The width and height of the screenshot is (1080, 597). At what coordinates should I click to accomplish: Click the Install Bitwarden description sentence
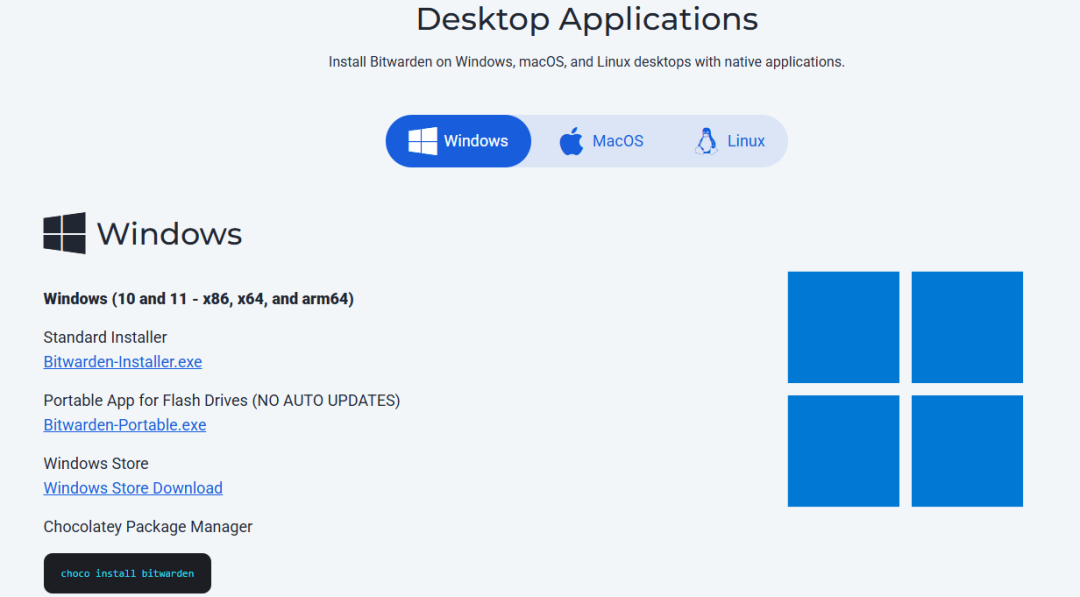pos(586,62)
